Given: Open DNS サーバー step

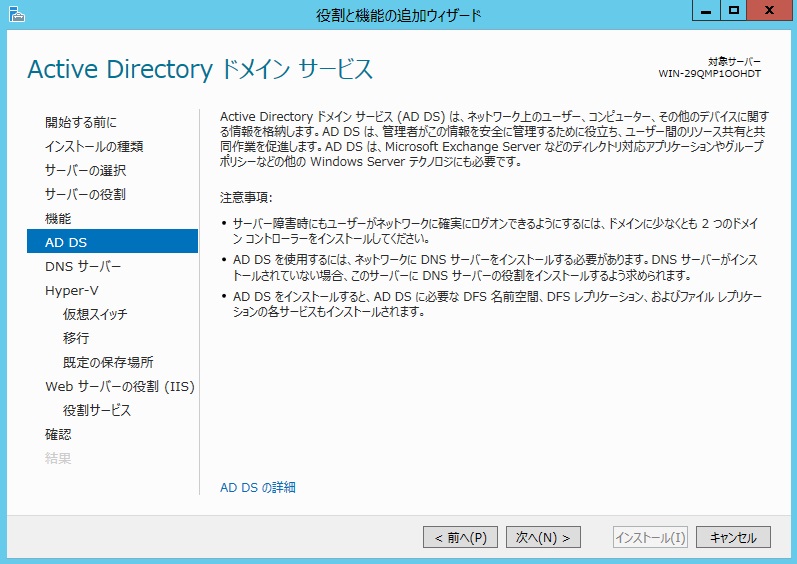Looking at the screenshot, I should [x=83, y=266].
